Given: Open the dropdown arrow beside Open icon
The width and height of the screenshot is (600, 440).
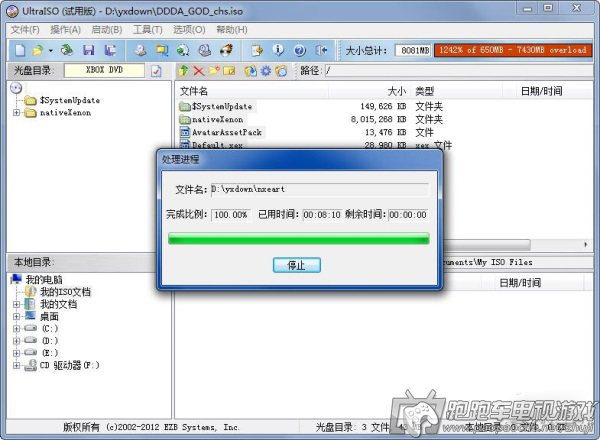Looking at the screenshot, I should click(50, 51).
